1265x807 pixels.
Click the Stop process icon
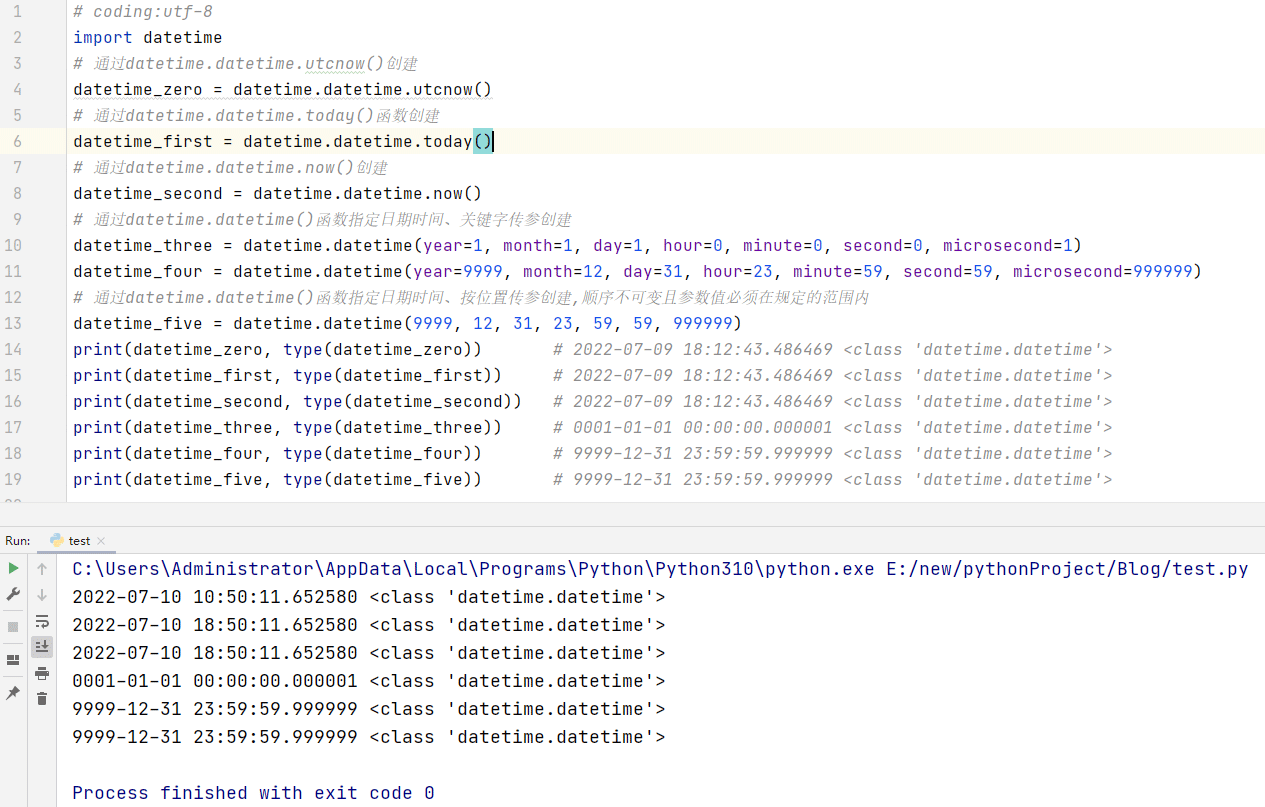coord(13,624)
